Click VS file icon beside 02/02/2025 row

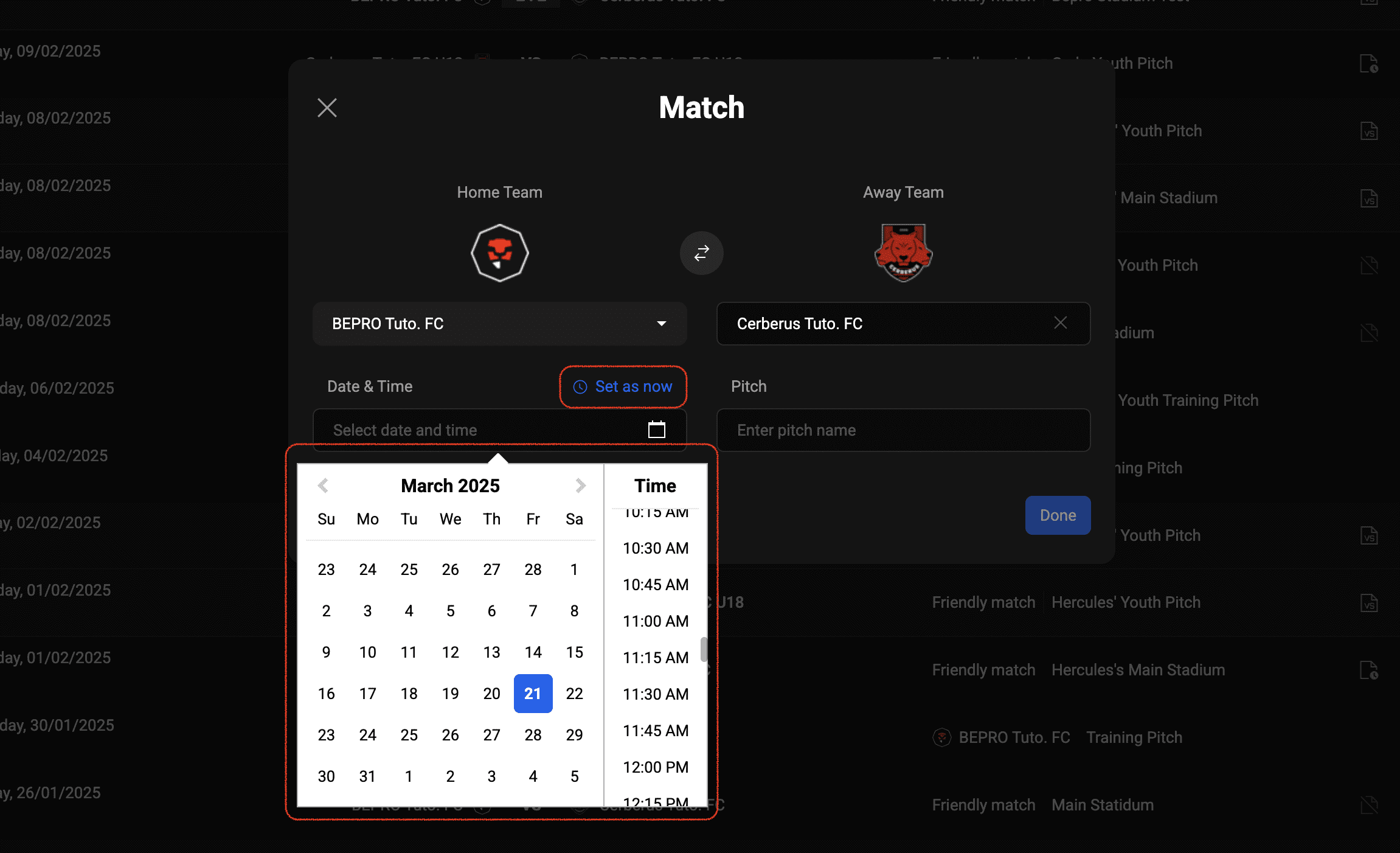[1369, 536]
